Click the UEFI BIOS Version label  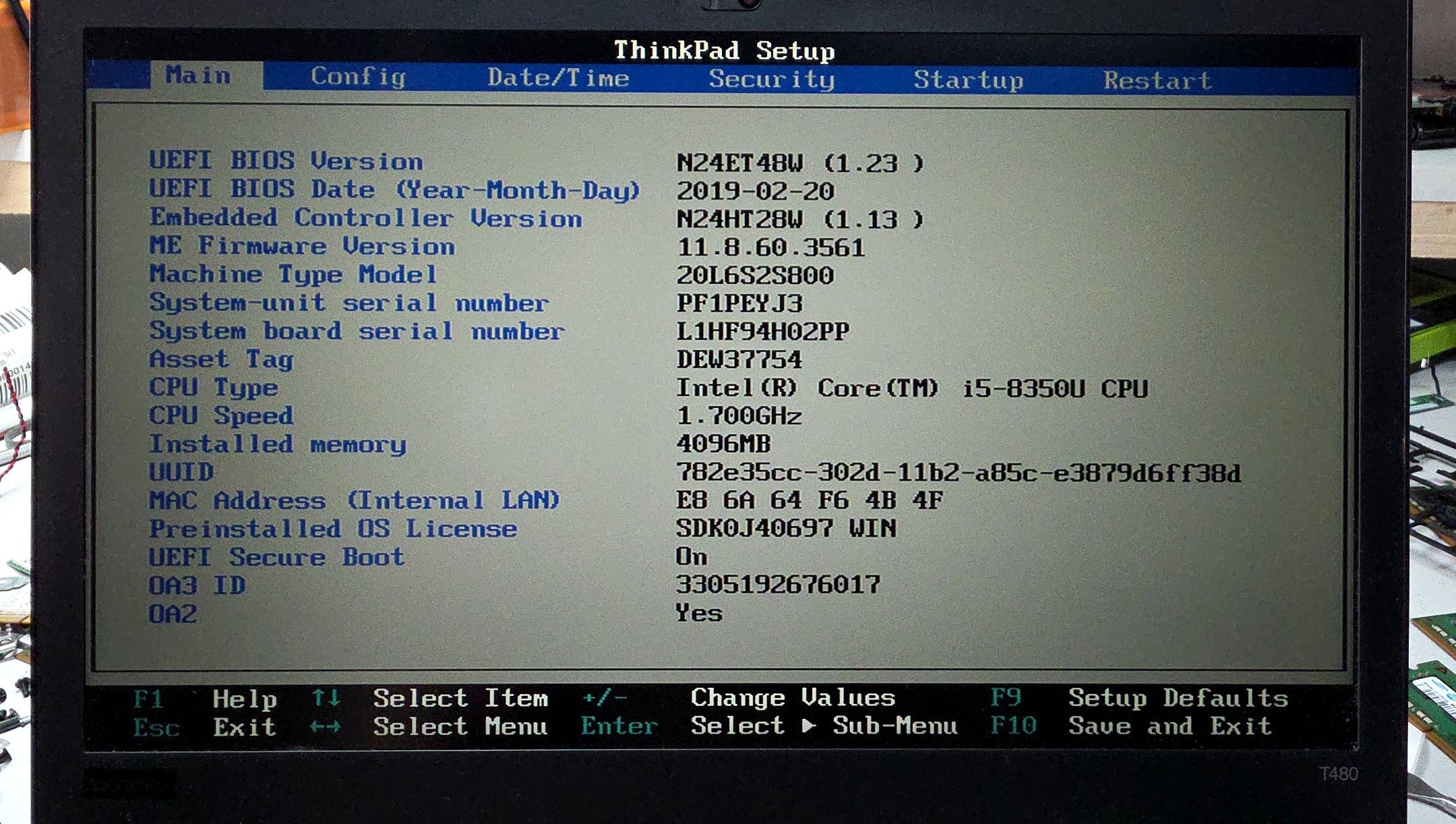(286, 161)
